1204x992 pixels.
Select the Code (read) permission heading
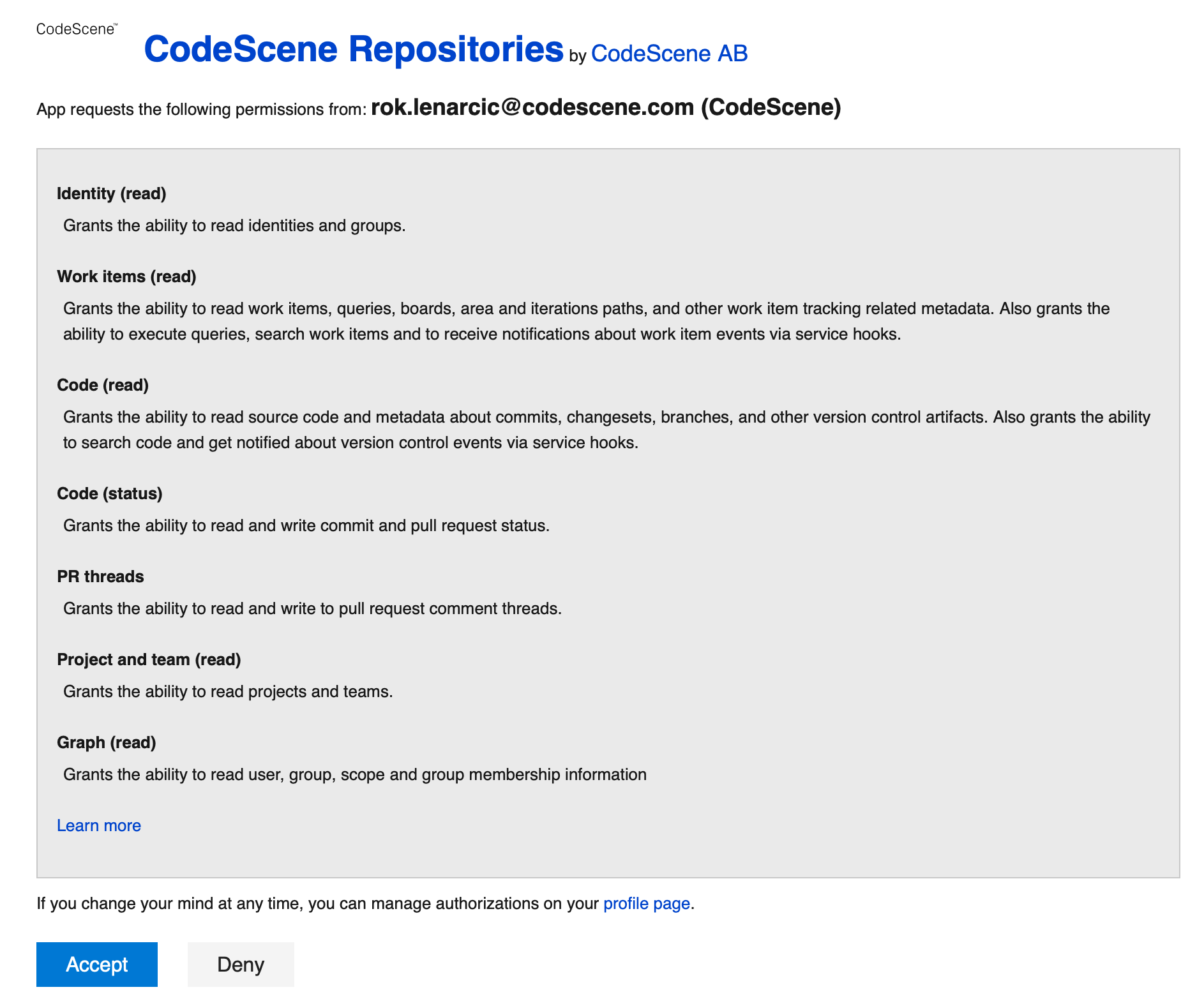[x=103, y=385]
